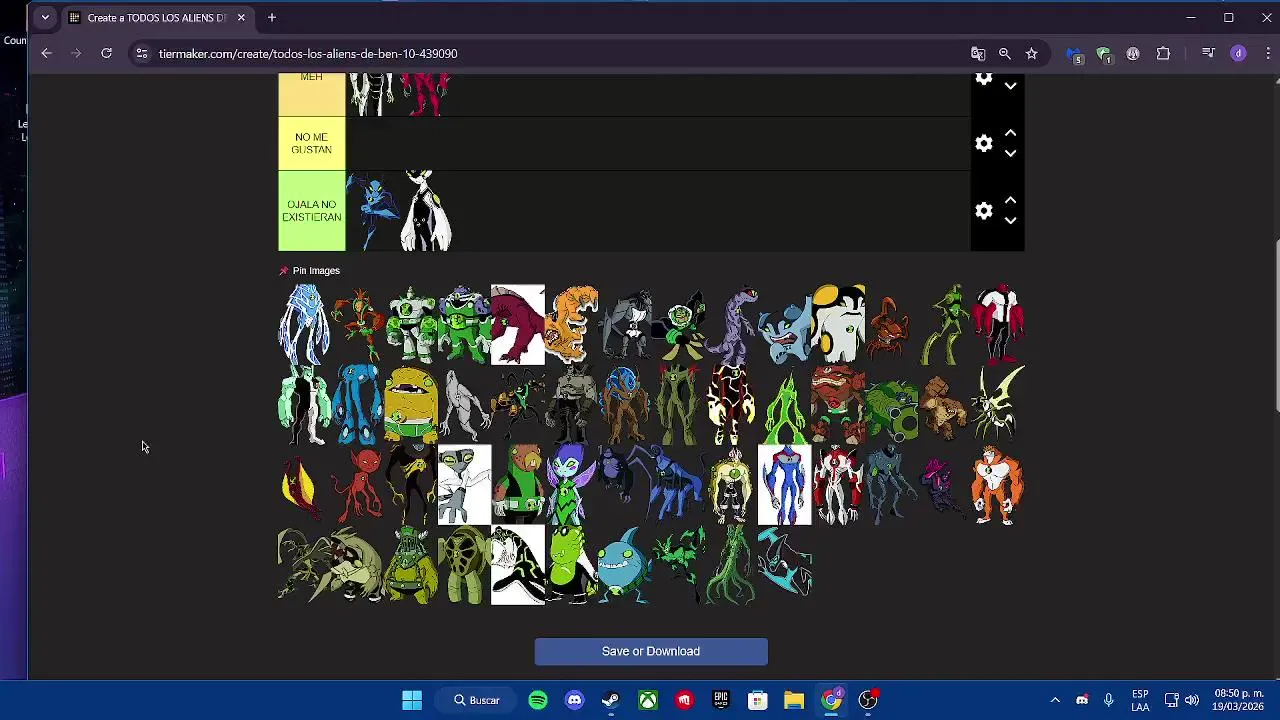Viewport: 1280px width, 720px height.
Task: Open the tab search dropdown
Action: (45, 17)
